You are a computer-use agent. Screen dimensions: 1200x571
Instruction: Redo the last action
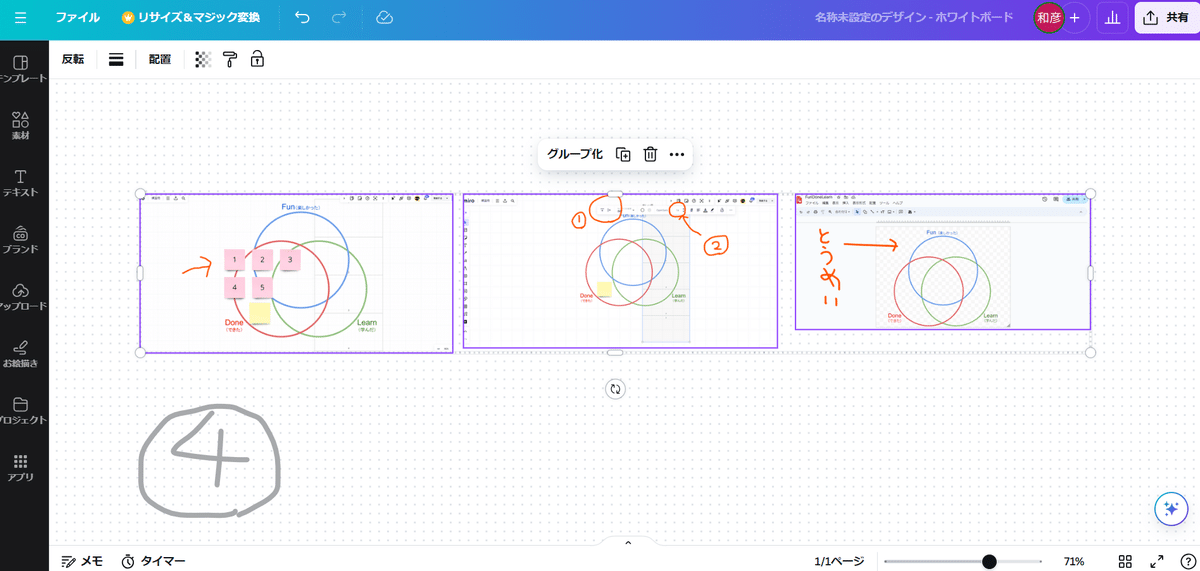tap(339, 18)
